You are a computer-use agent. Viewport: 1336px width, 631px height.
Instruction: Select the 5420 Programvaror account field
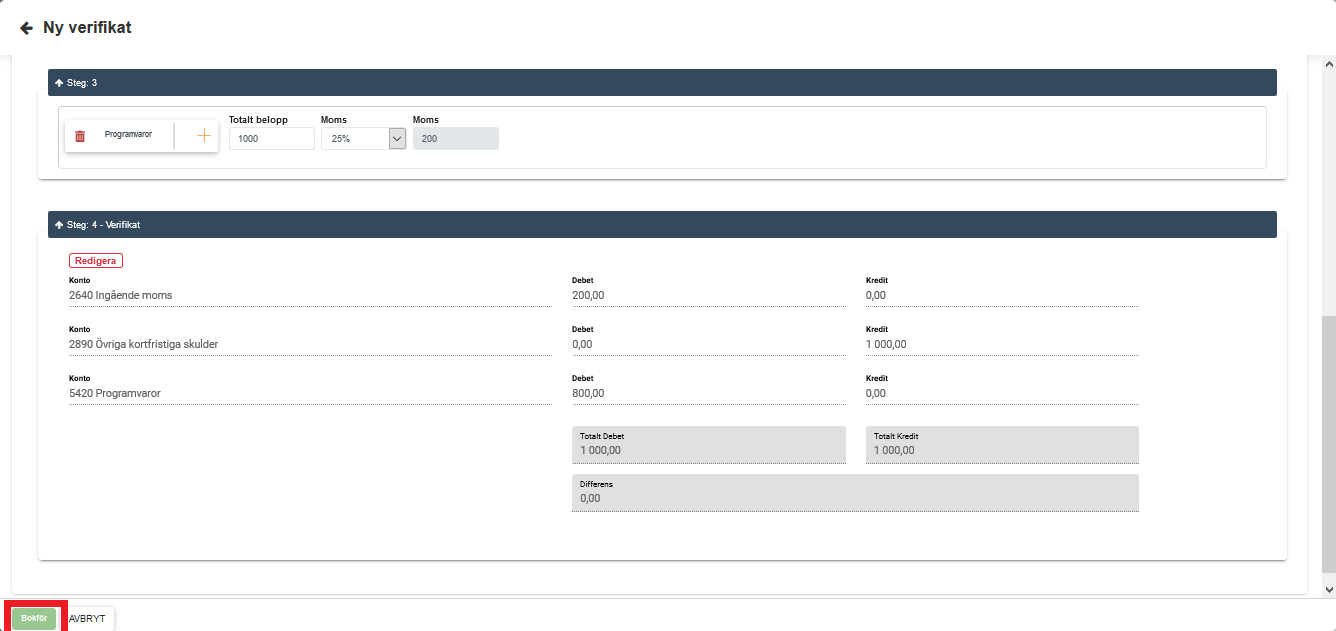coord(309,393)
